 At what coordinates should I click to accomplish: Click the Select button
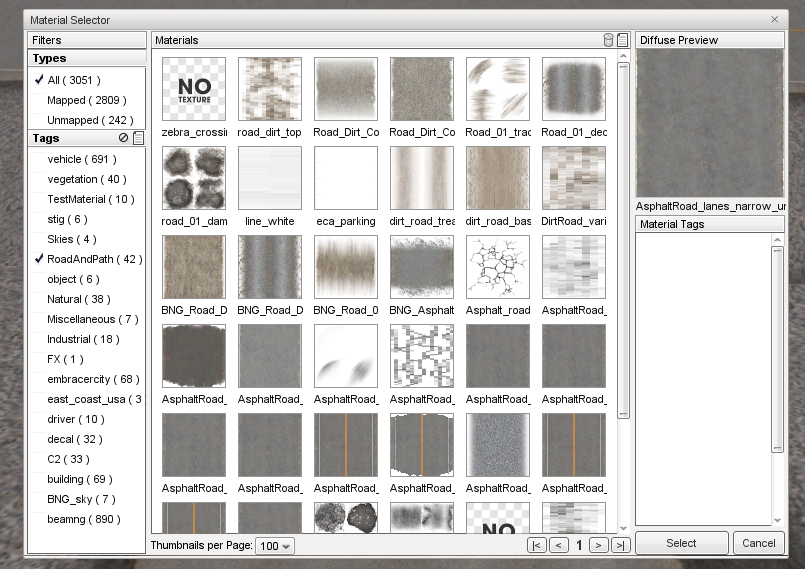[x=681, y=543]
